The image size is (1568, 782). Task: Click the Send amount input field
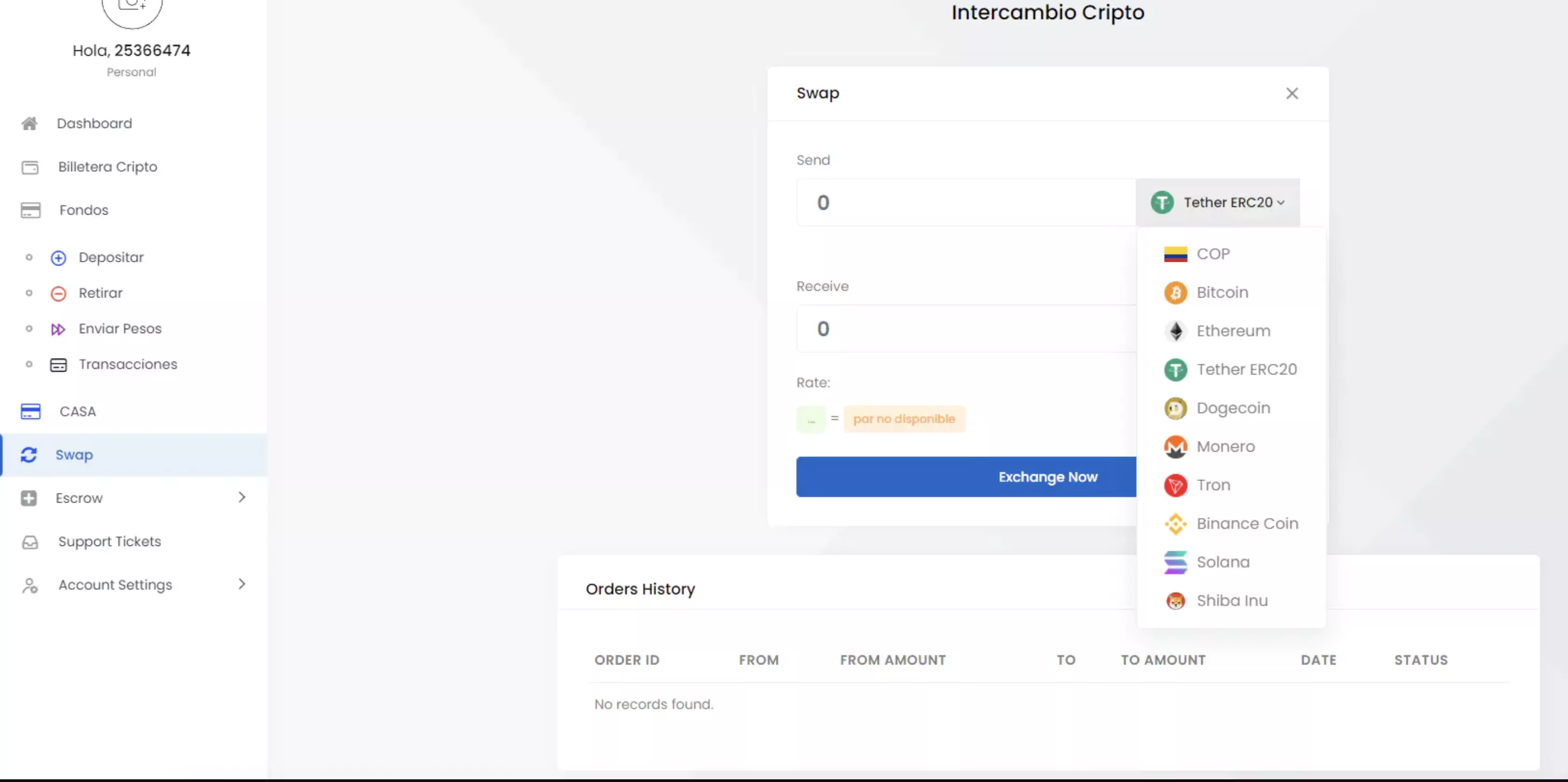tap(965, 202)
